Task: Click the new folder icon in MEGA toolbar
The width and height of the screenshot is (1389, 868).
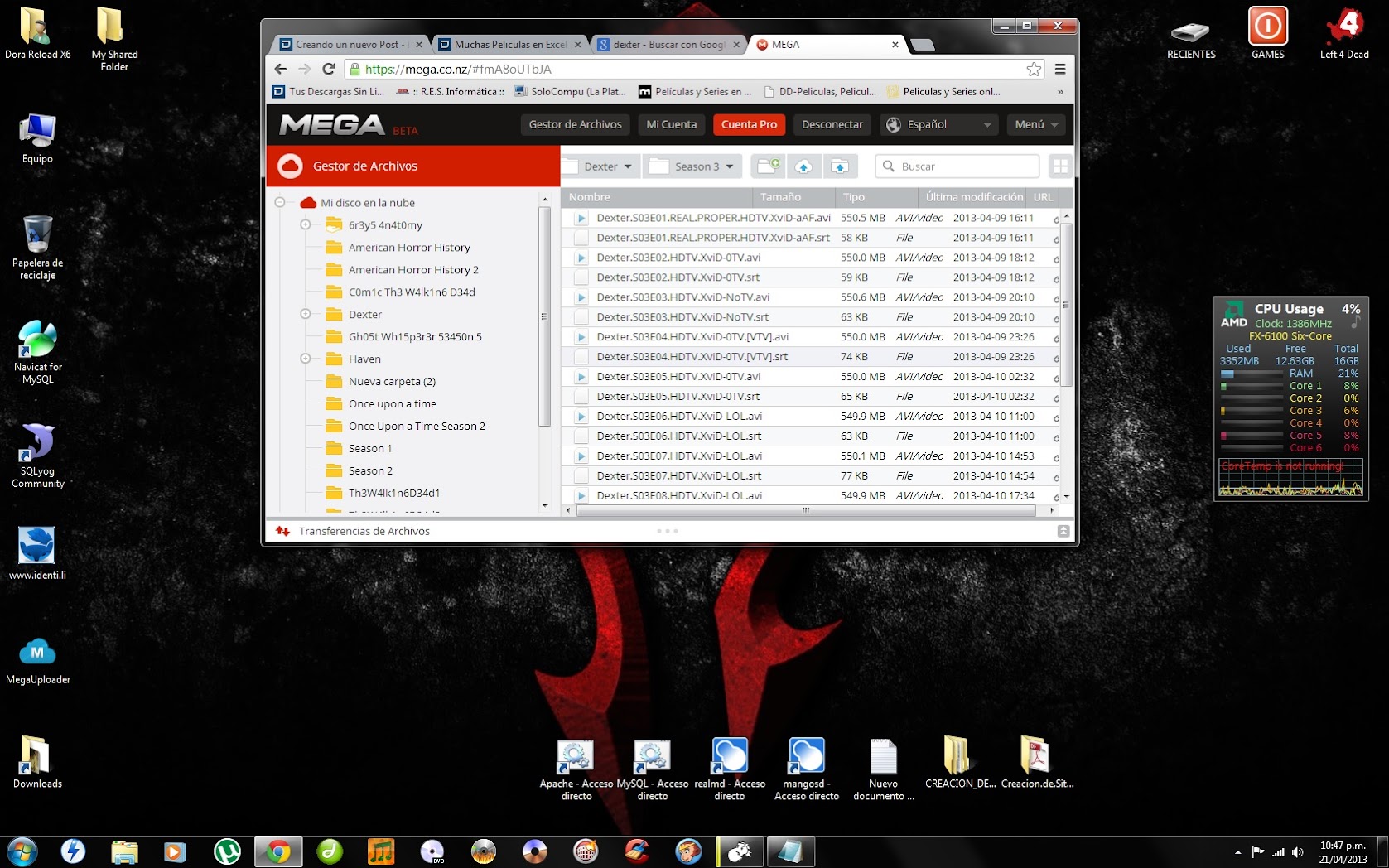Action: tap(768, 166)
